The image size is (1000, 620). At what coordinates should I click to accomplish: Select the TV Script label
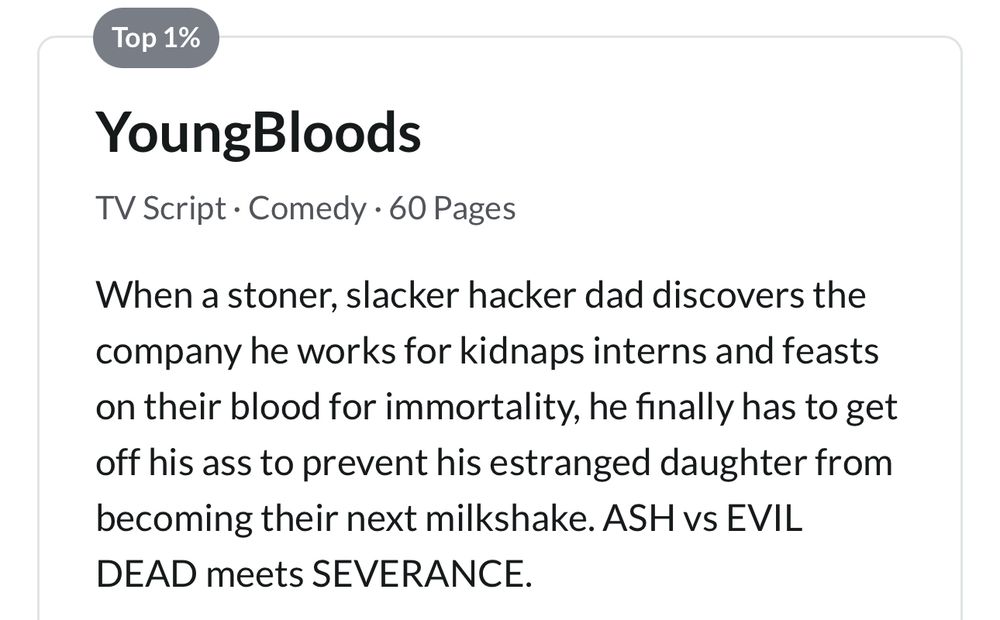[161, 209]
